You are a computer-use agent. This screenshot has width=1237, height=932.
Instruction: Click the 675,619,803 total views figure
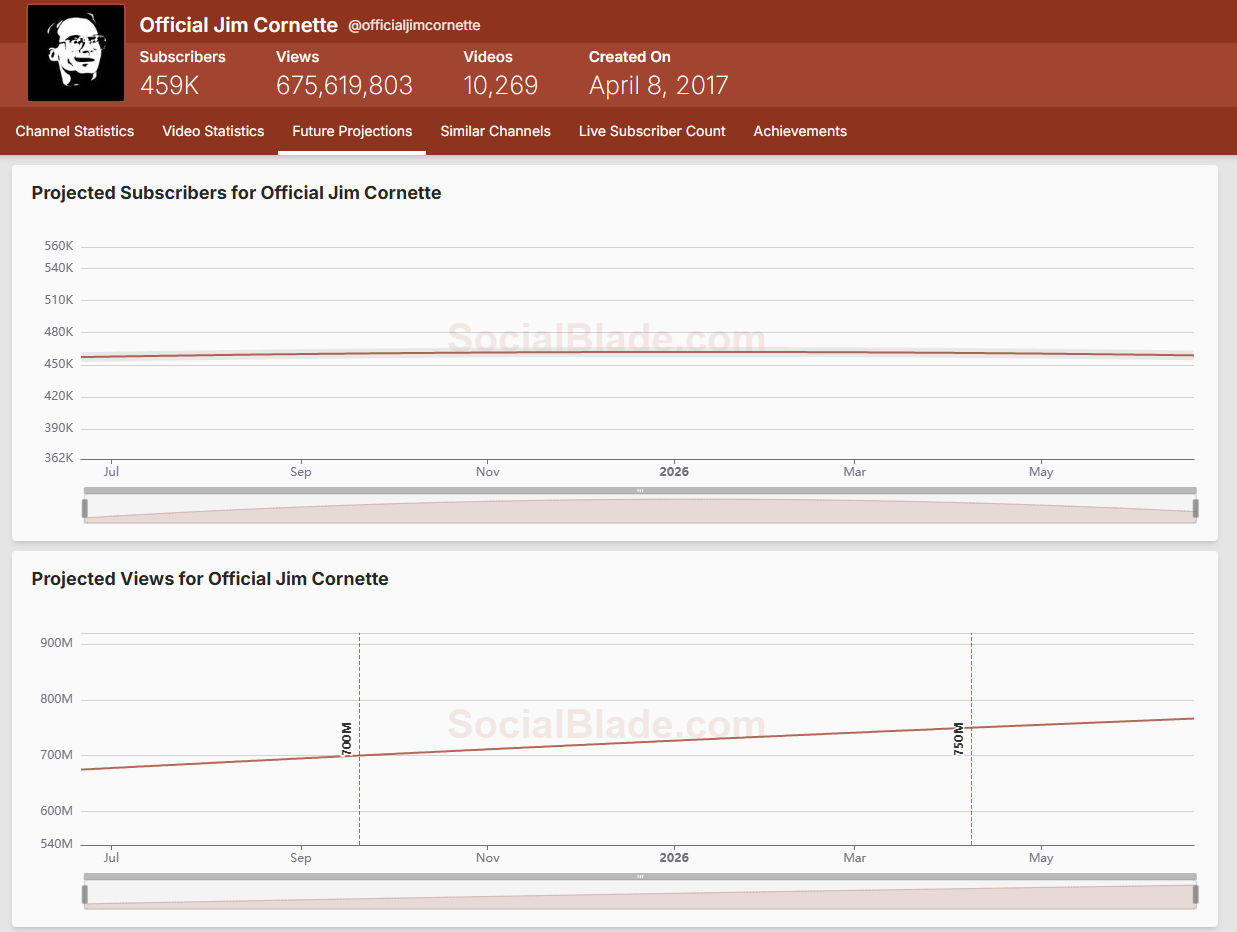344,86
